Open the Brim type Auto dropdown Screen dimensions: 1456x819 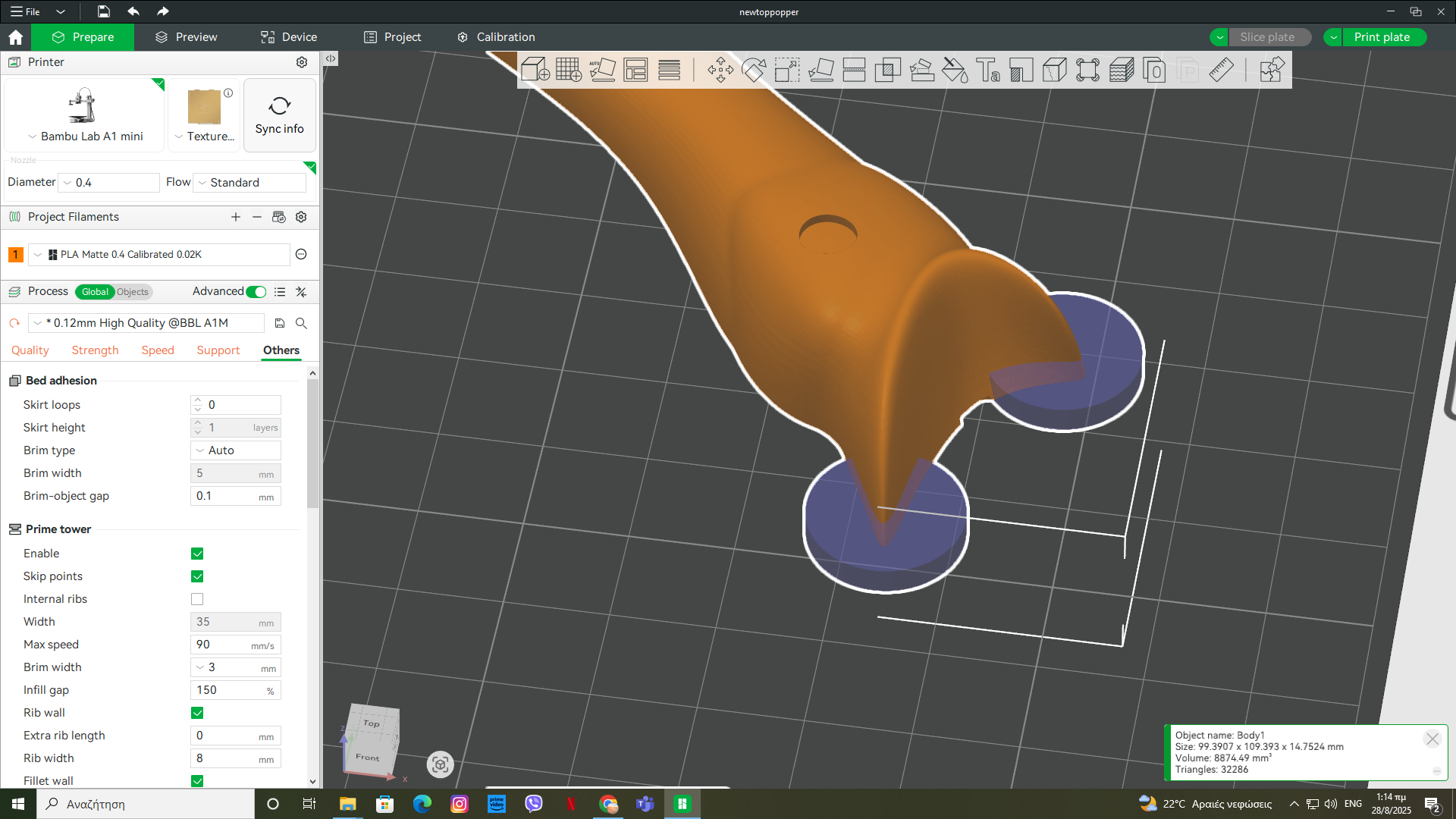pyautogui.click(x=236, y=450)
